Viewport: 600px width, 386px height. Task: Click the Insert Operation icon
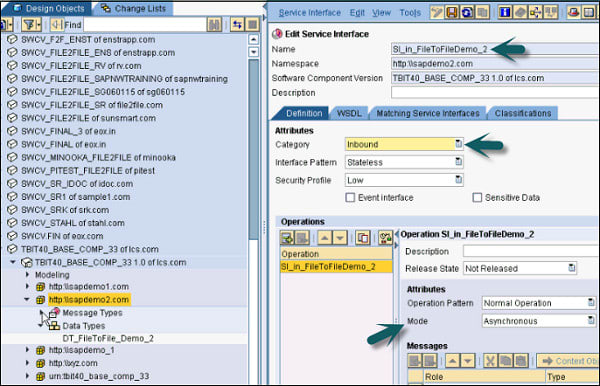click(287, 238)
